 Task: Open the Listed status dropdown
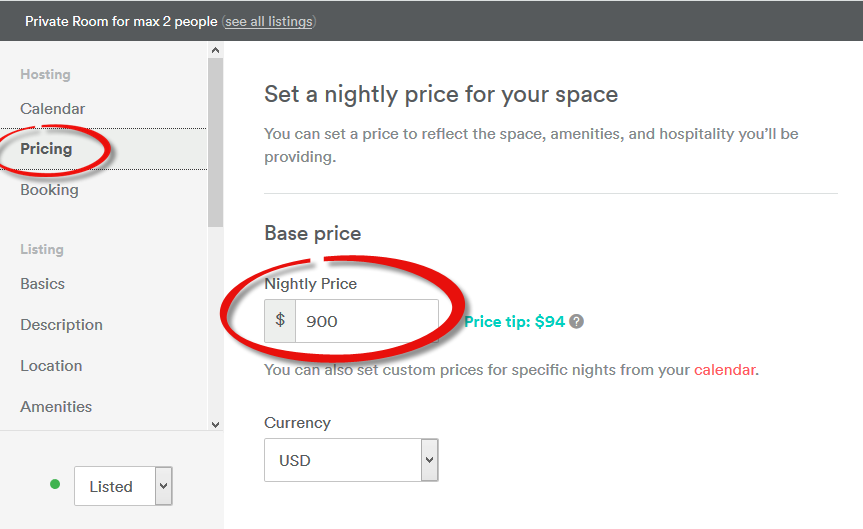tap(114, 486)
